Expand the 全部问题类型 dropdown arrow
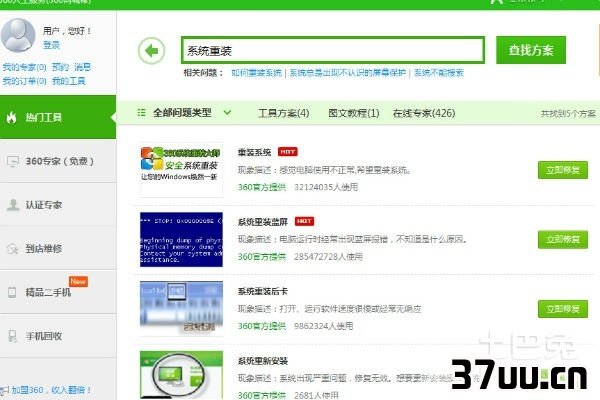This screenshot has height=400, width=600. click(x=227, y=113)
